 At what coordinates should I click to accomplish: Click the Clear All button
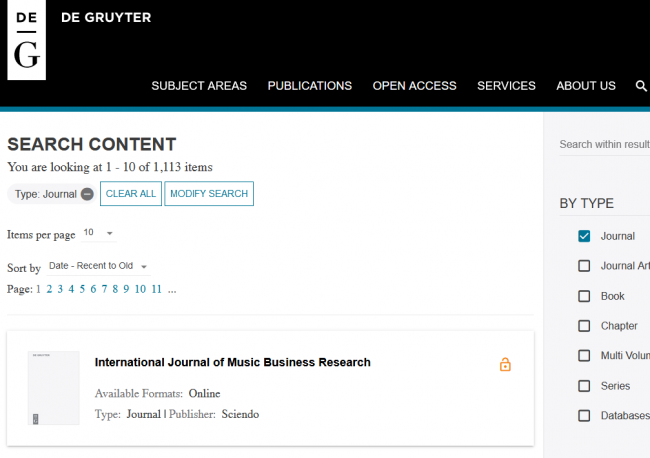point(131,194)
